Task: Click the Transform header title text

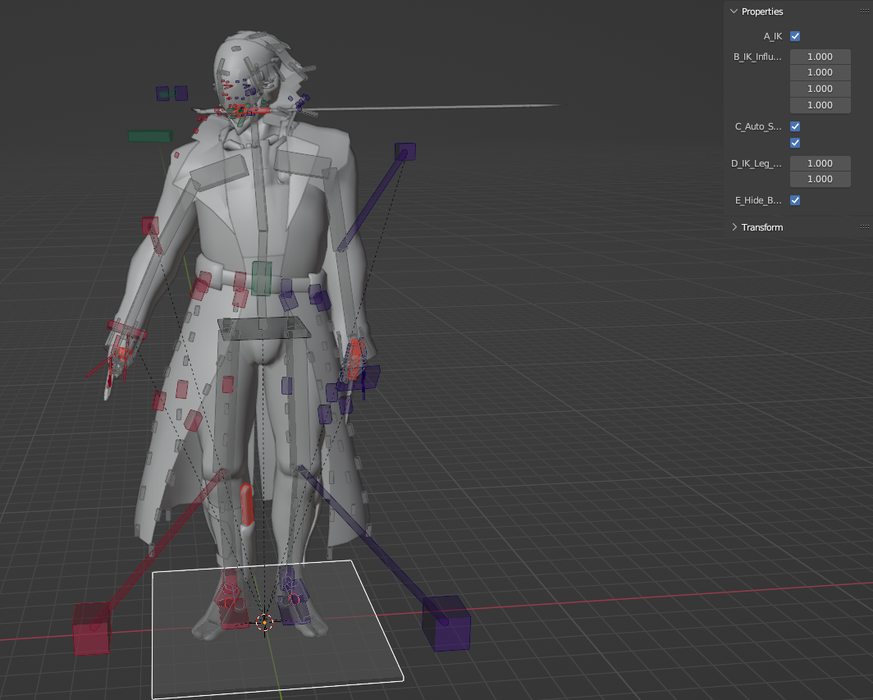Action: point(762,227)
